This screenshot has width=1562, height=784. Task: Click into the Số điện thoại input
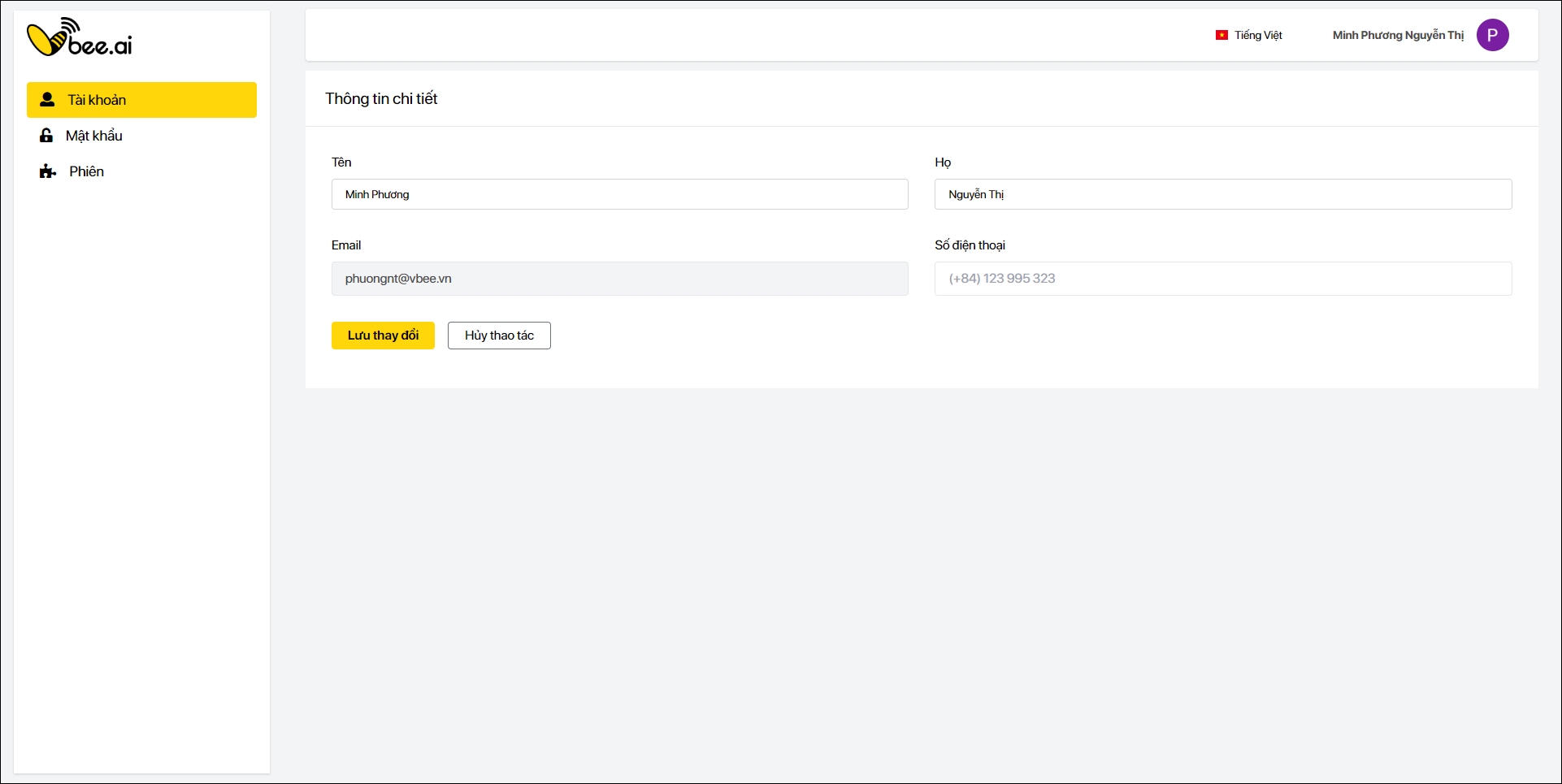tap(1222, 279)
